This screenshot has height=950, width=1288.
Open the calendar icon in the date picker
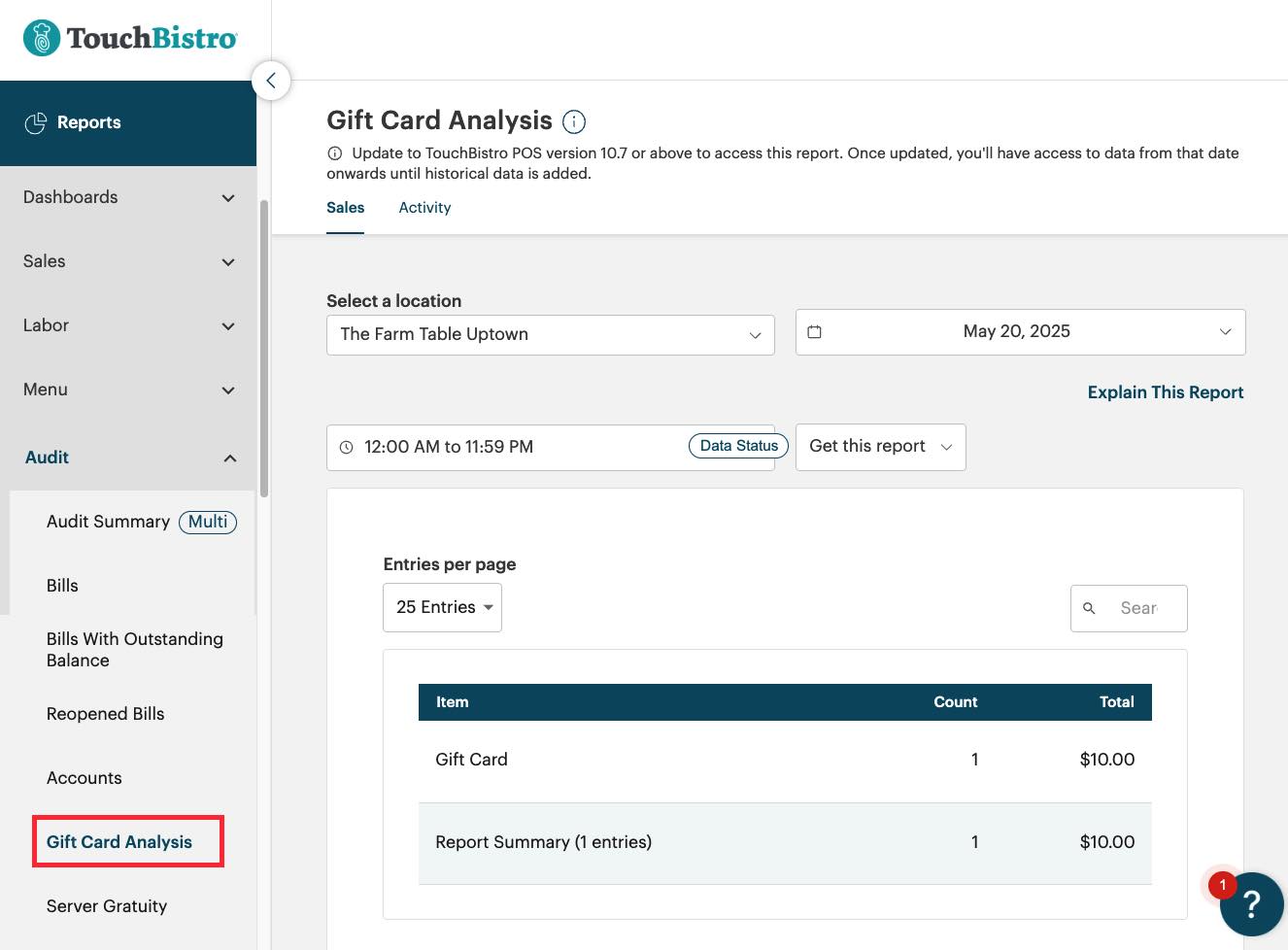tap(815, 331)
